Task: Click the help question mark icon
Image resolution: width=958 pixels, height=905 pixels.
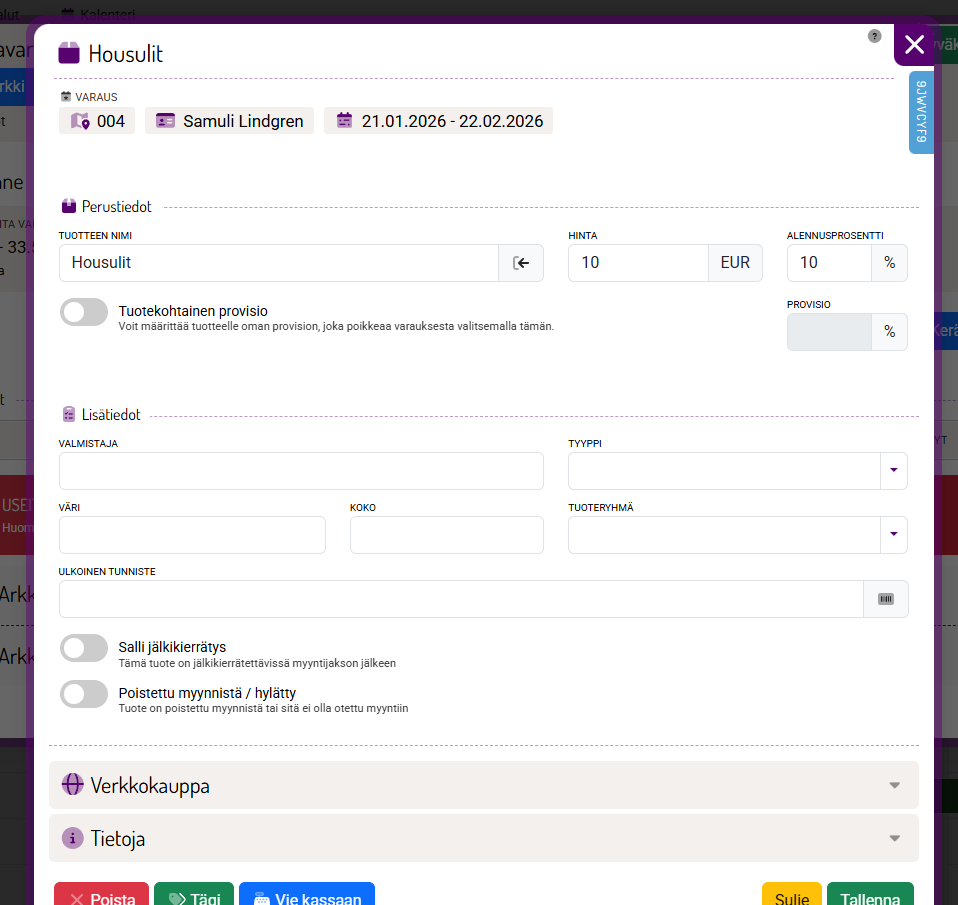Action: pyautogui.click(x=875, y=36)
